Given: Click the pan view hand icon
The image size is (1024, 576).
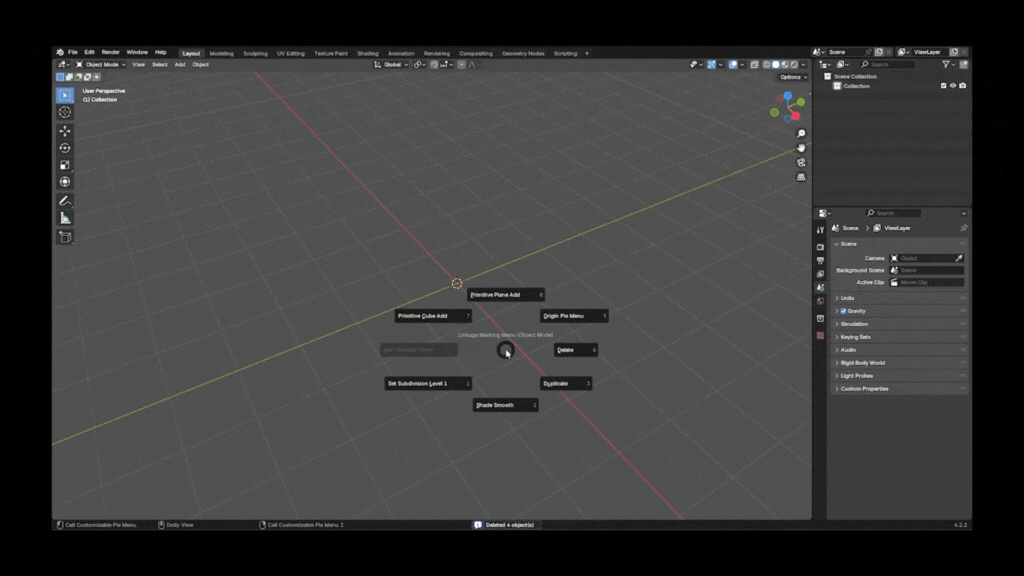Looking at the screenshot, I should [801, 148].
